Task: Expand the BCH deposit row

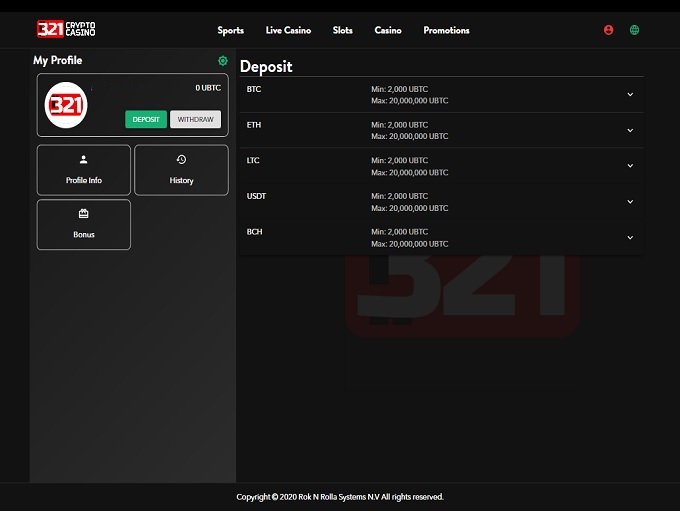Action: pyautogui.click(x=630, y=238)
